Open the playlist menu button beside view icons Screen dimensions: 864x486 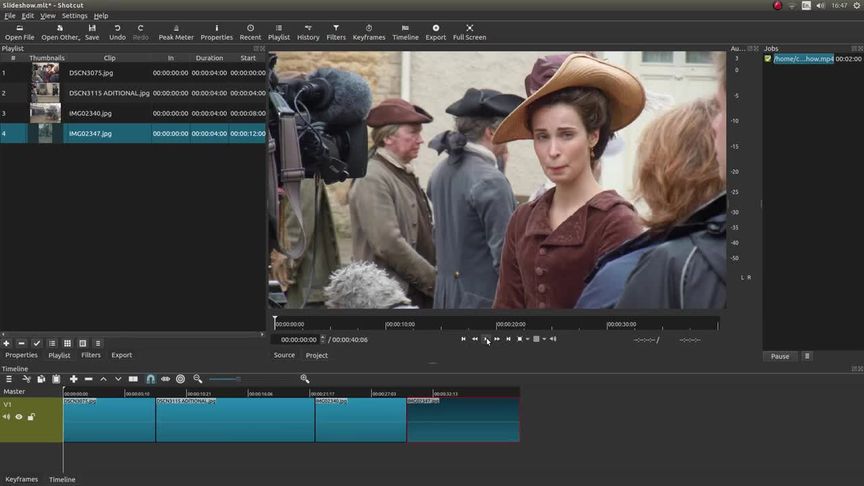click(x=98, y=343)
